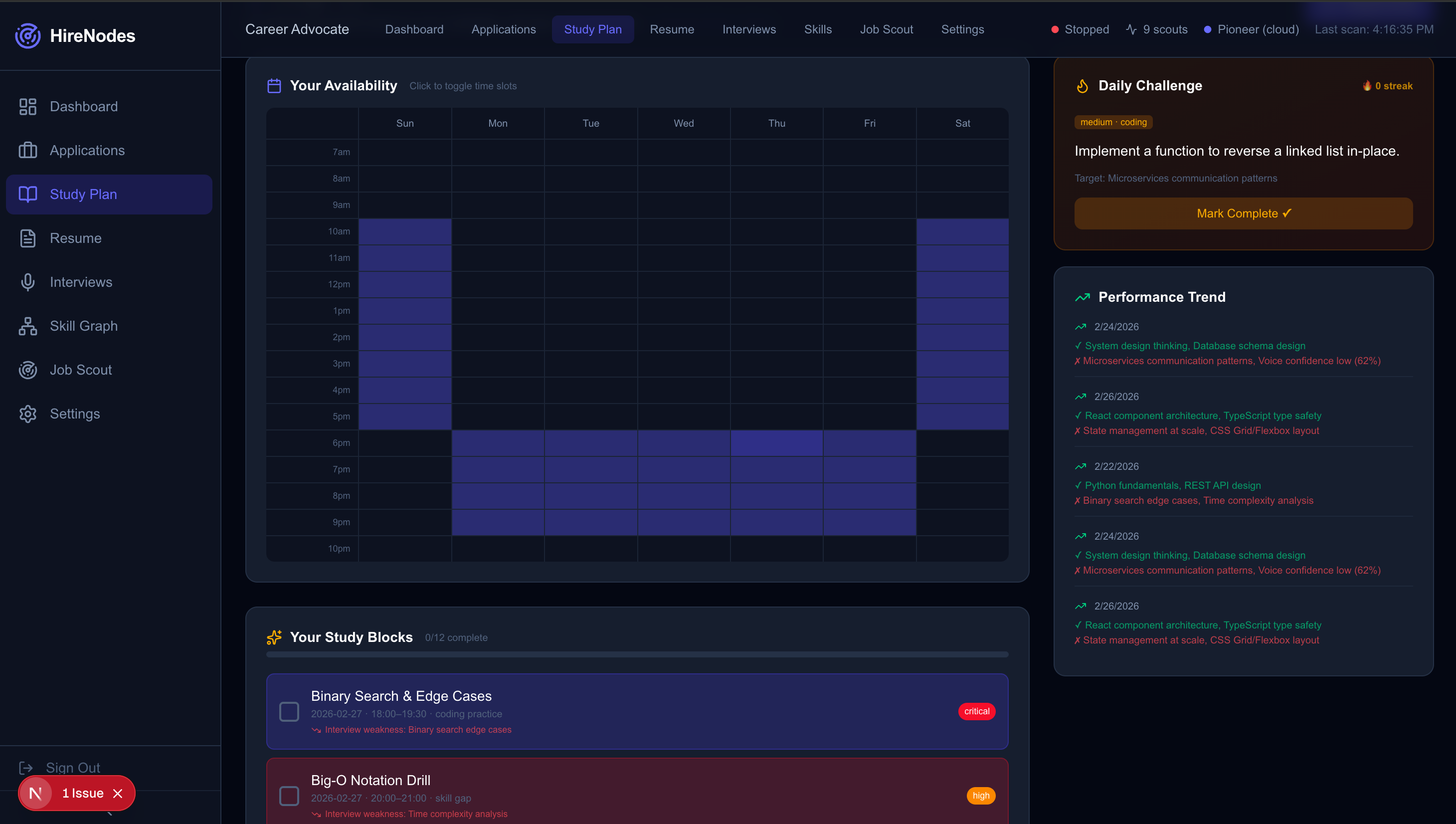Open the Job Scout top tab

pos(887,29)
